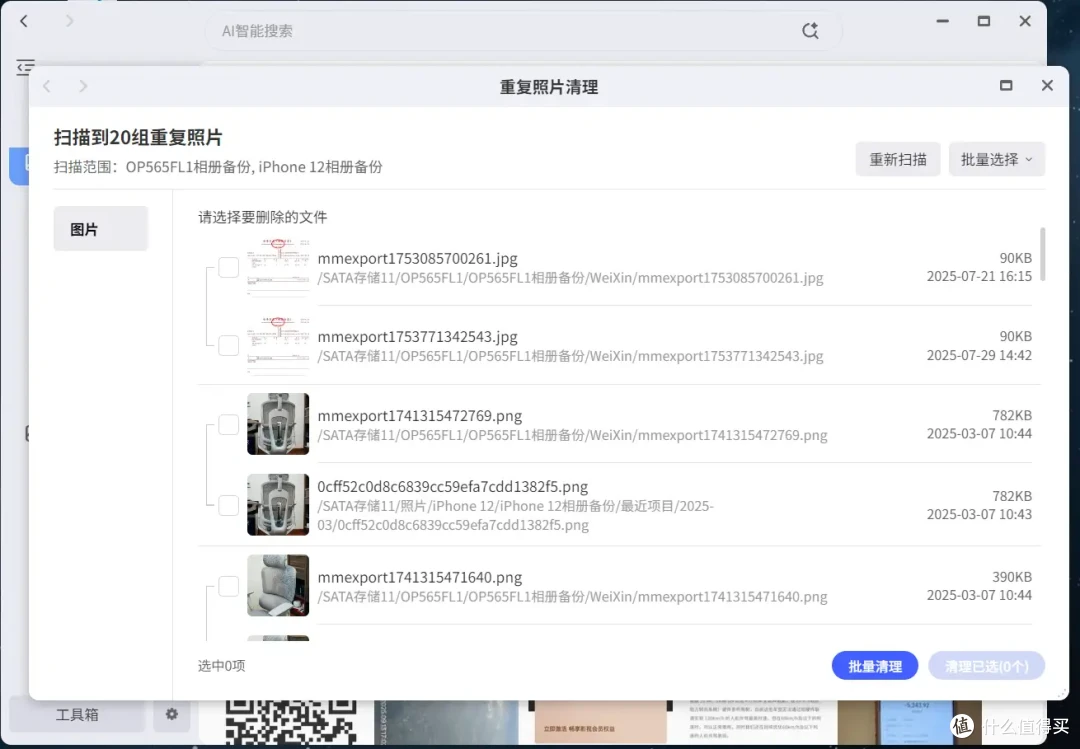Viewport: 1080px width, 749px height.
Task: Open thumbnail of mmexport1753085700261.jpg
Action: click(278, 267)
